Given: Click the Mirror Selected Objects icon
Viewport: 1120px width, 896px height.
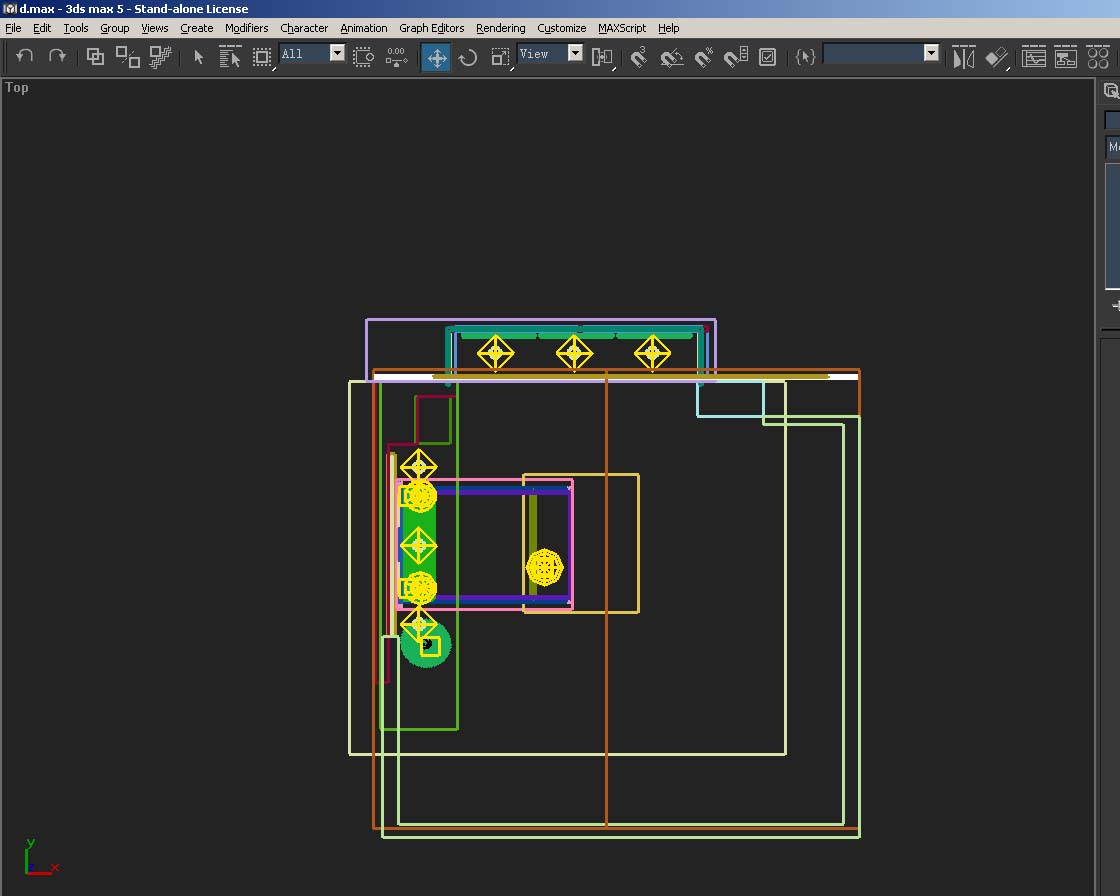Looking at the screenshot, I should [963, 57].
